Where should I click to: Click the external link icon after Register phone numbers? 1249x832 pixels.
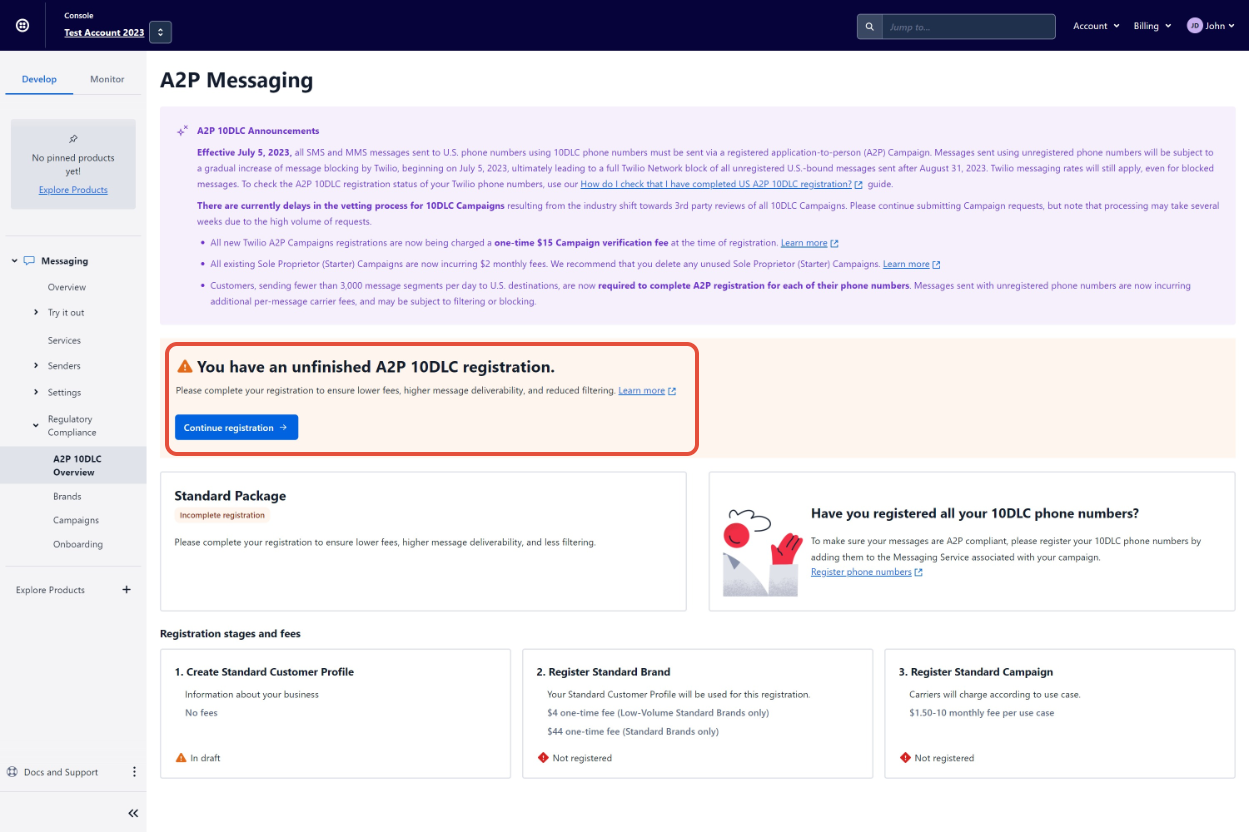point(918,572)
